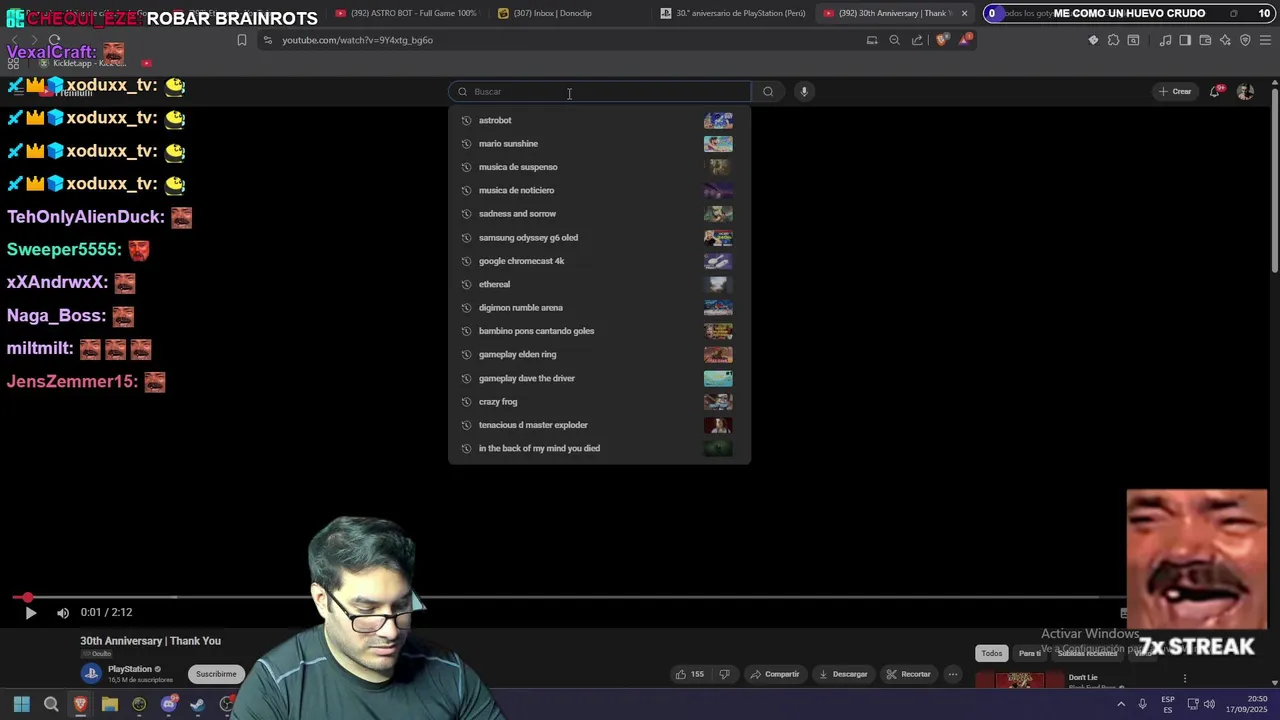Open thumbnail beside 'crazy frog' suggestion

718,402
